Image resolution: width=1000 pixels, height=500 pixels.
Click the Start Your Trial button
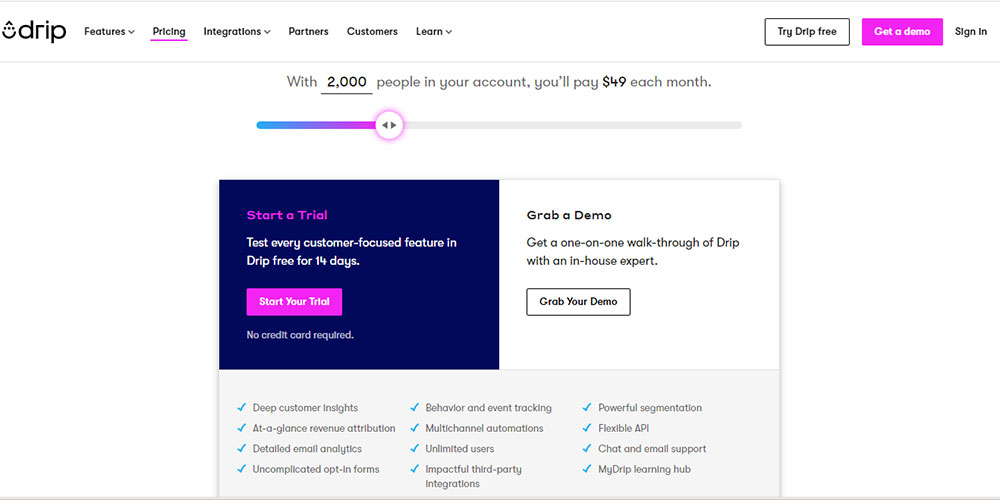click(294, 302)
